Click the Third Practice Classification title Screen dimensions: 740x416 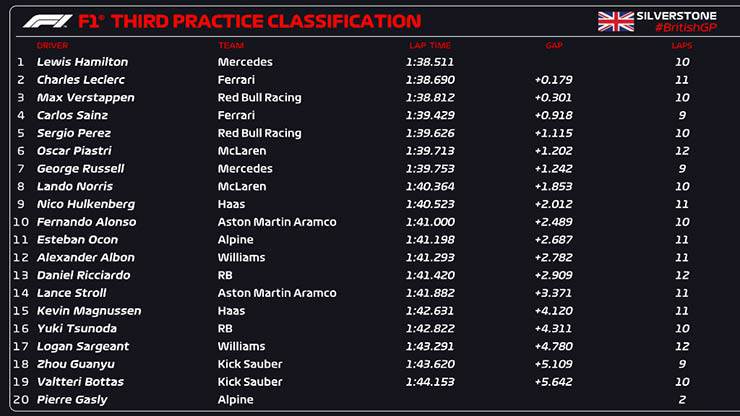point(278,21)
